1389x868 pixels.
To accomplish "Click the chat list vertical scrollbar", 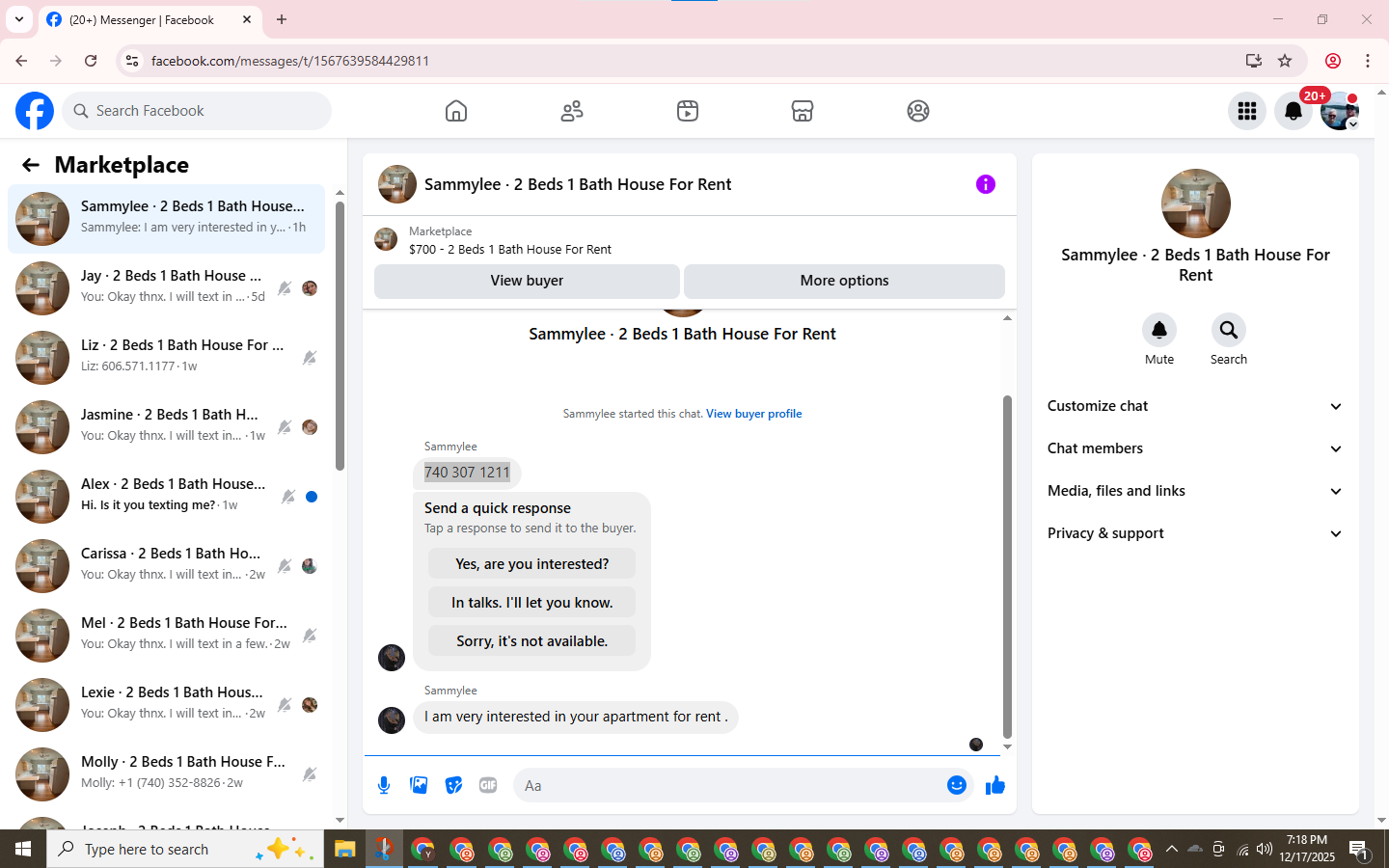I will [340, 335].
